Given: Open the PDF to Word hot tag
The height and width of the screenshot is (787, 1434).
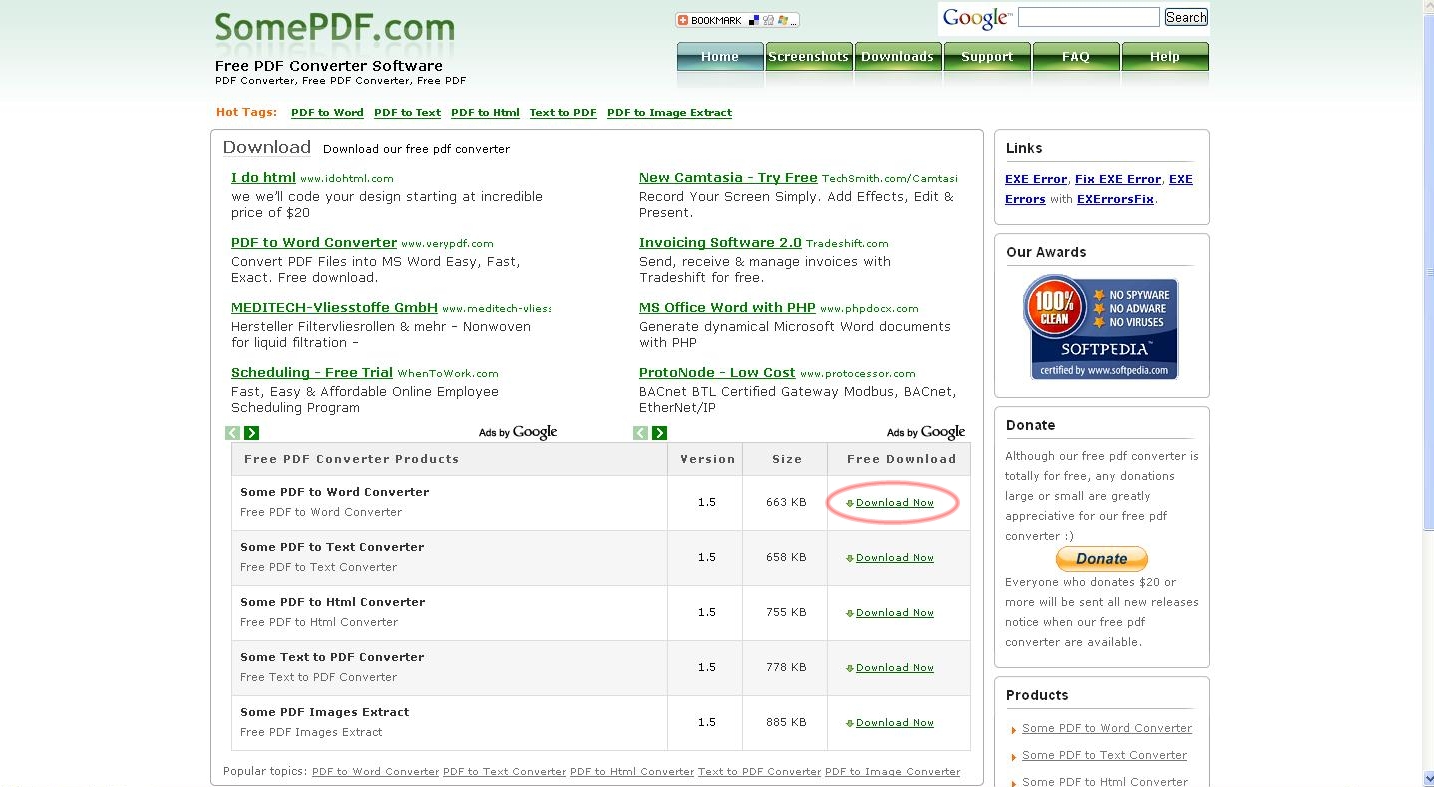Looking at the screenshot, I should click(327, 113).
